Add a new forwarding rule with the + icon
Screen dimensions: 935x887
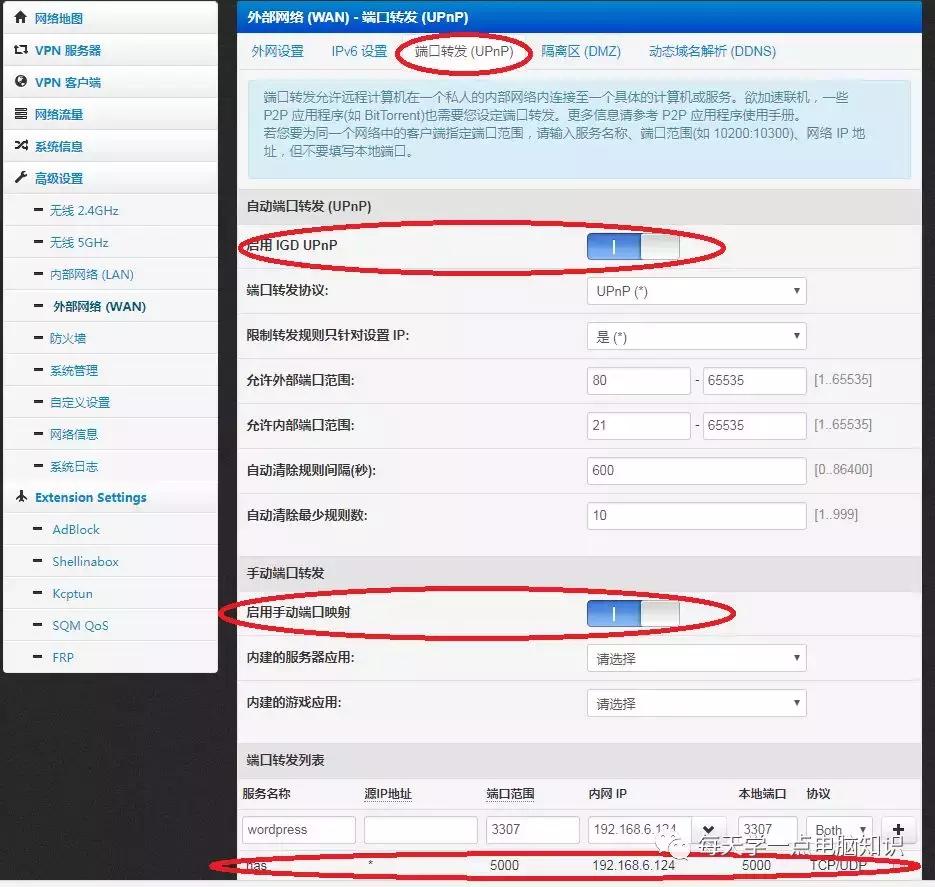[x=898, y=830]
